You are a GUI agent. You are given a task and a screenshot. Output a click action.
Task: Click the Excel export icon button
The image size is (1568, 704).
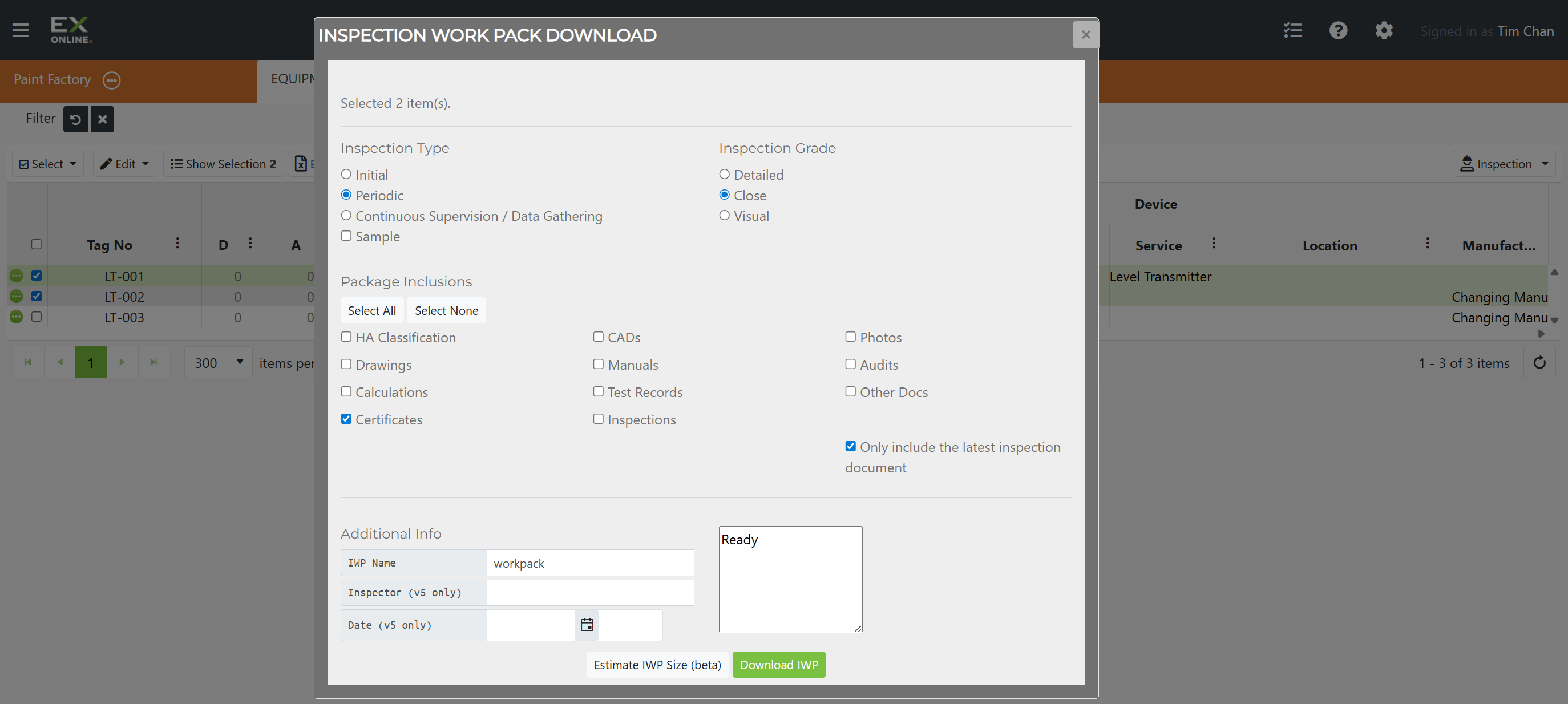(301, 164)
